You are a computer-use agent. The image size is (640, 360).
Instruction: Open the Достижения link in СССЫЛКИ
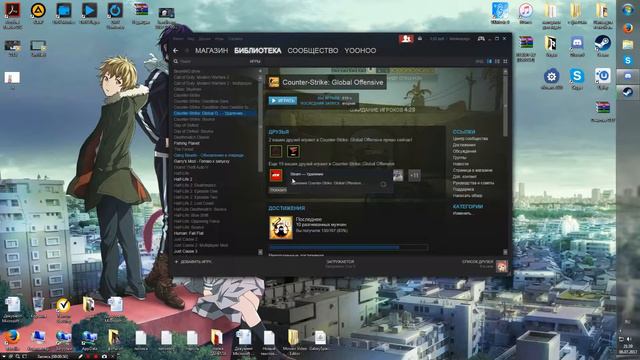coord(464,145)
